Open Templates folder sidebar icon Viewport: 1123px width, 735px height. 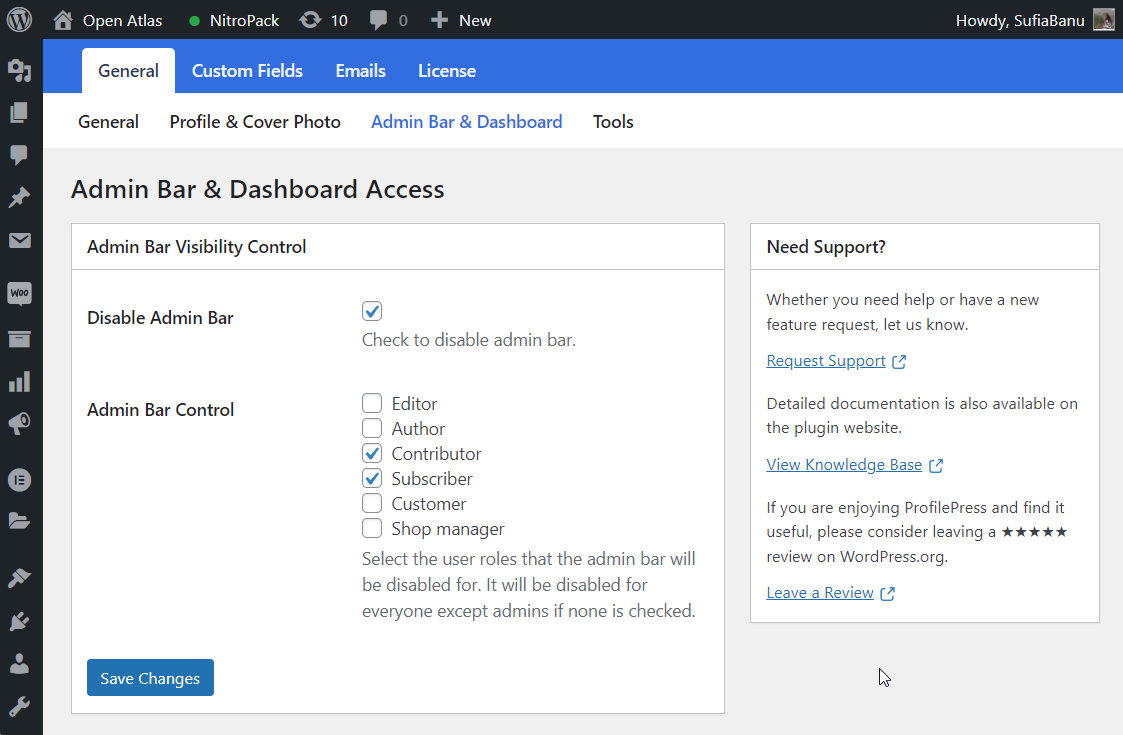(x=19, y=521)
